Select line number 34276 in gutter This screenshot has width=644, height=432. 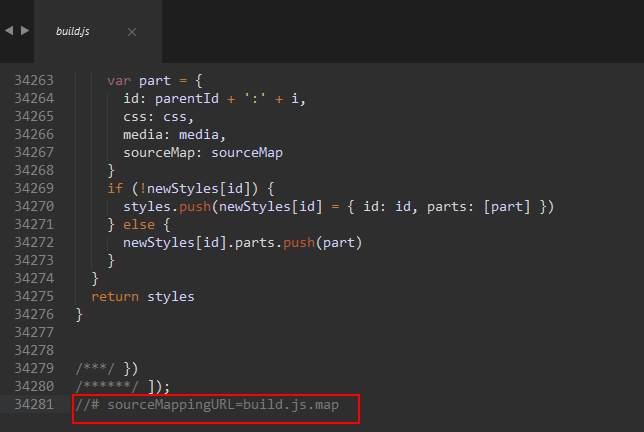coord(34,314)
